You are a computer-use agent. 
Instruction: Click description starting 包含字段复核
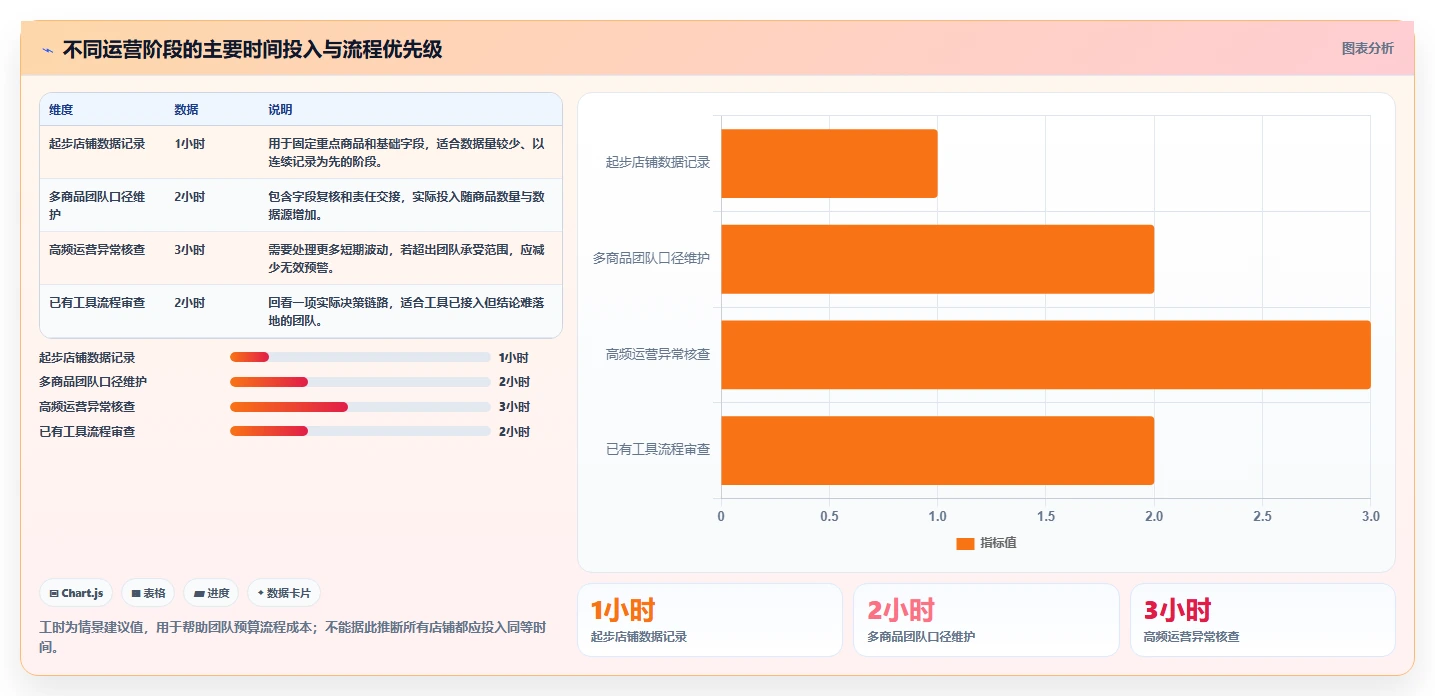click(407, 206)
